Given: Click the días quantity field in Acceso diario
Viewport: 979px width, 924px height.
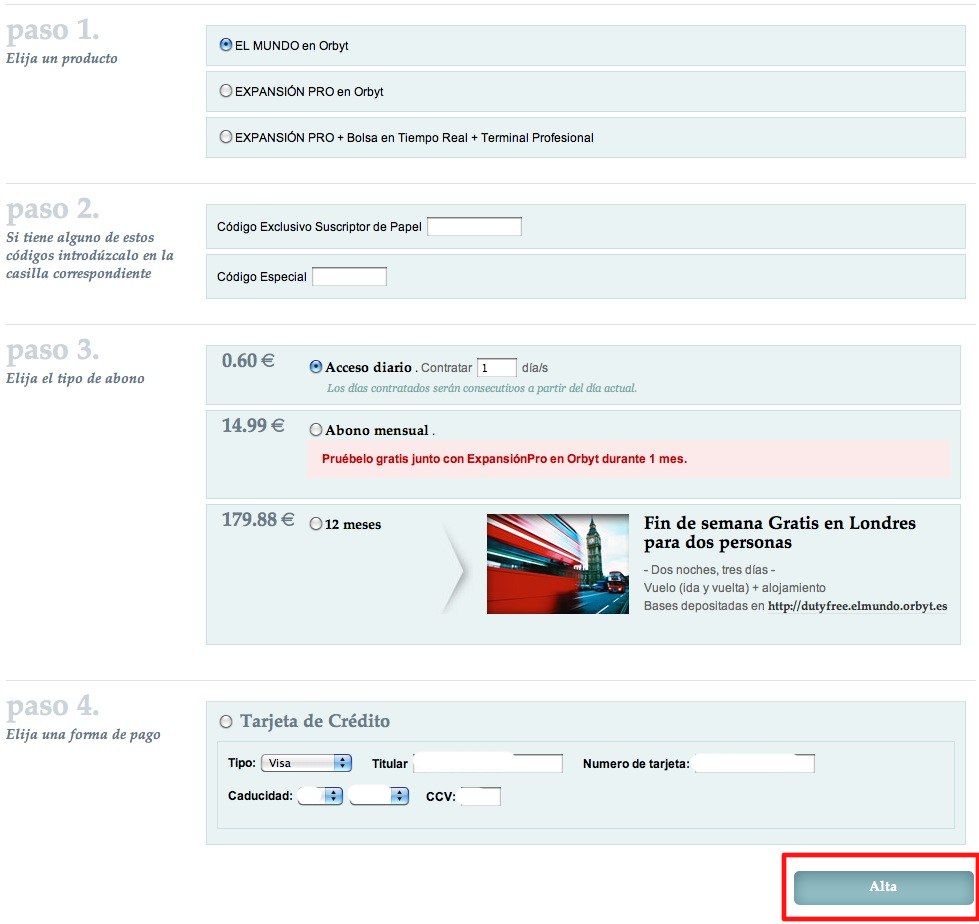Looking at the screenshot, I should 497,368.
